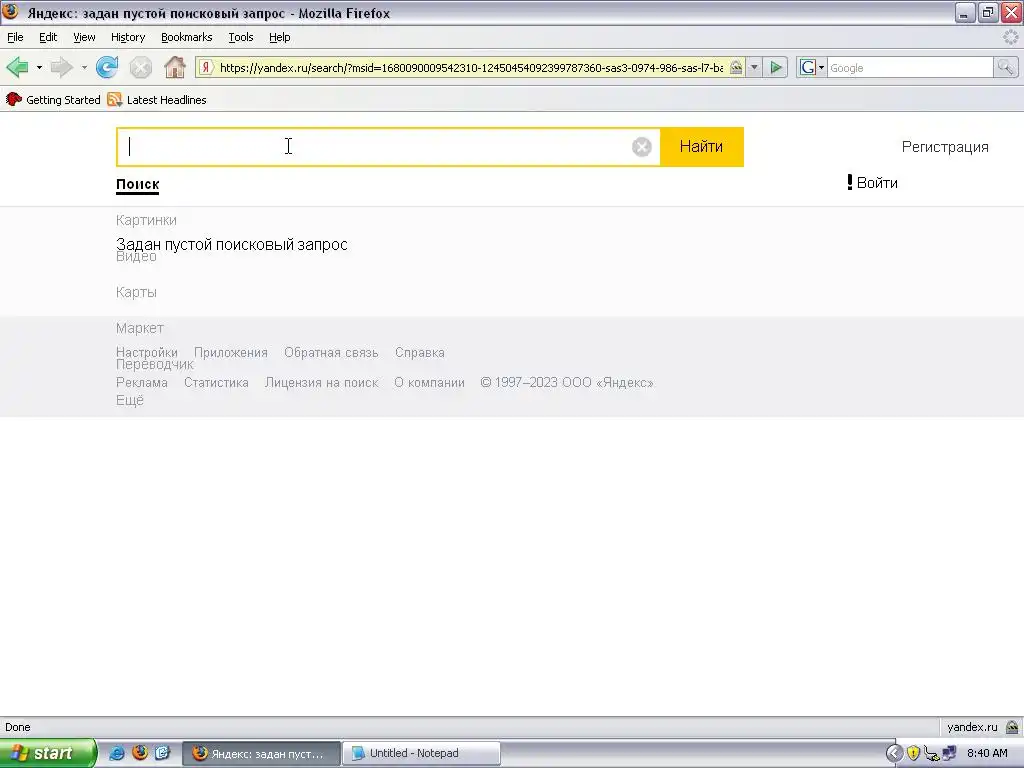Image resolution: width=1024 pixels, height=768 pixels.
Task: Click the Google toolbar search box
Action: [x=910, y=67]
